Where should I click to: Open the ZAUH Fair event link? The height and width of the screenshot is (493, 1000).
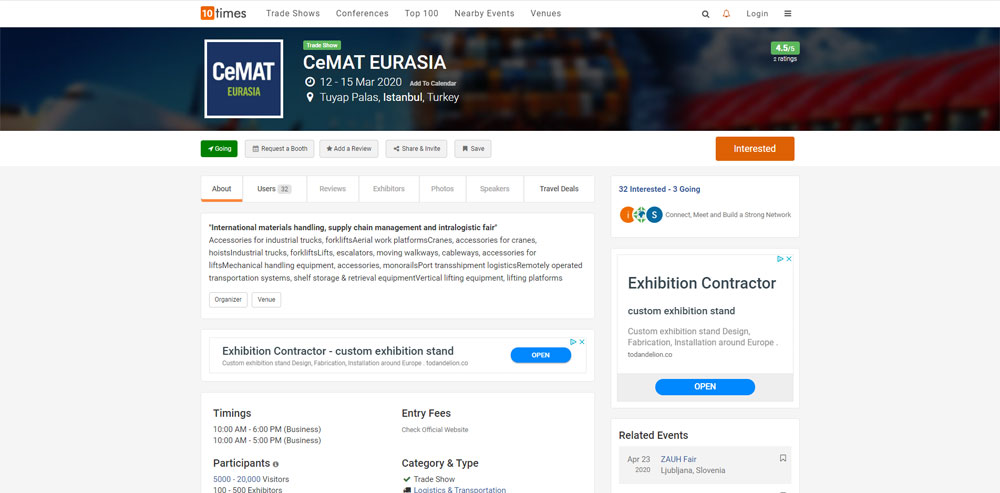coord(679,459)
